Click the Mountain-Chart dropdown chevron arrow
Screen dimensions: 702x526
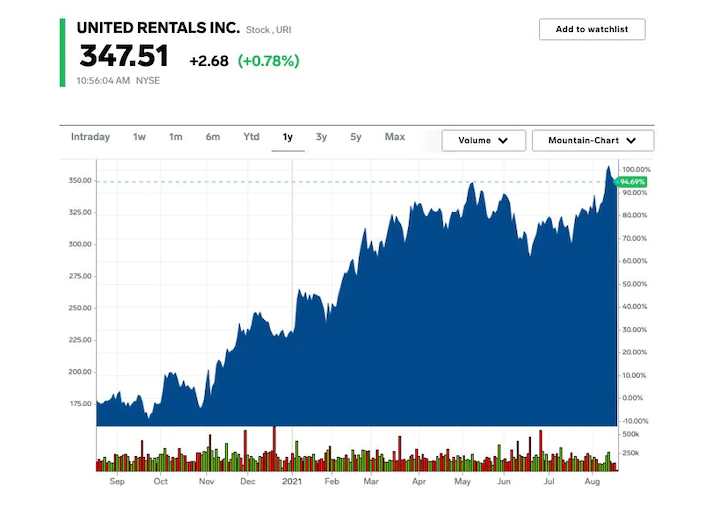coord(631,141)
